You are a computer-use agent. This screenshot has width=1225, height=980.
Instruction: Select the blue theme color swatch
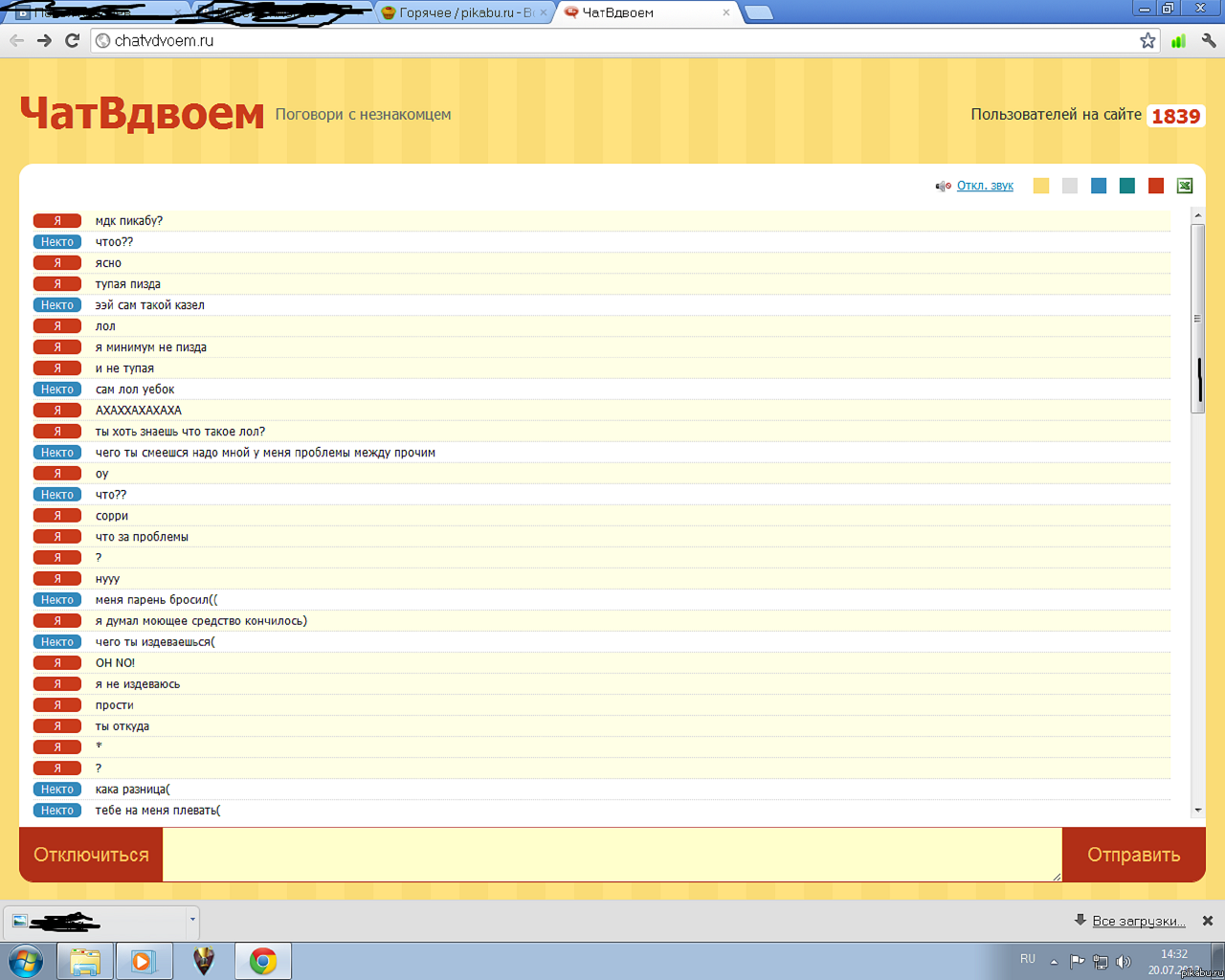[x=1099, y=186]
